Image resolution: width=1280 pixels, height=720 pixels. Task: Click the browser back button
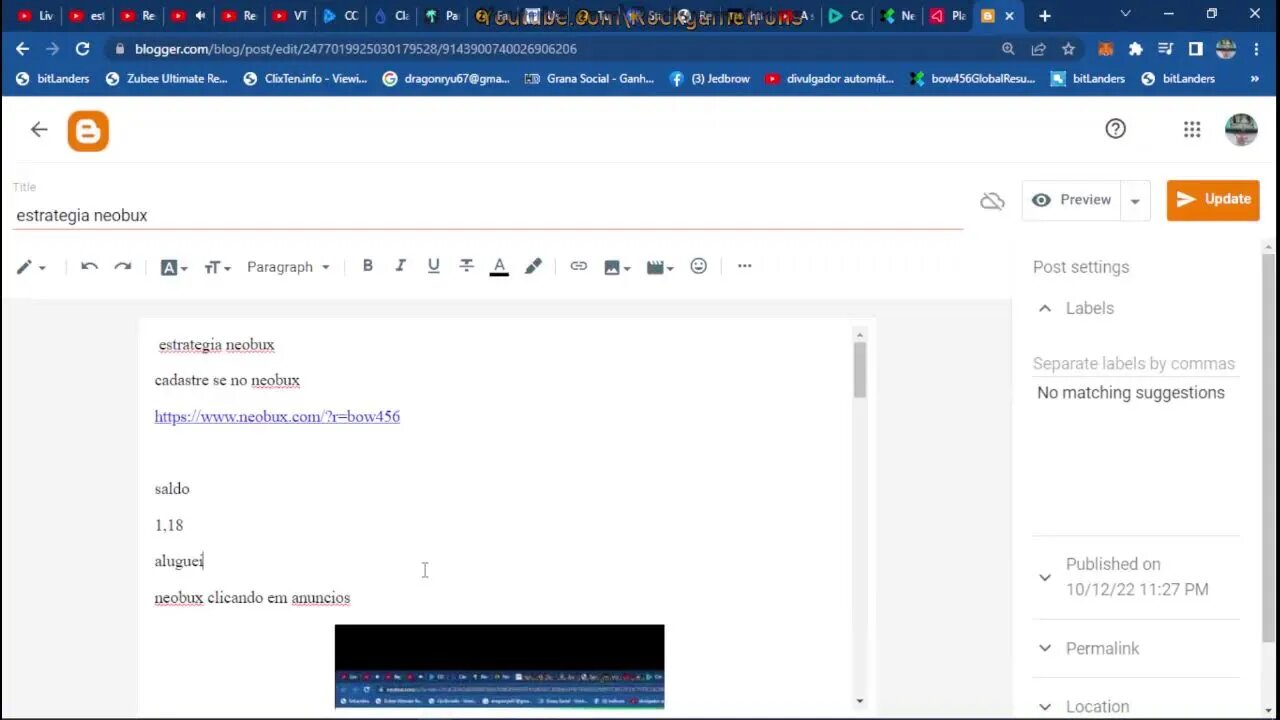(x=22, y=49)
